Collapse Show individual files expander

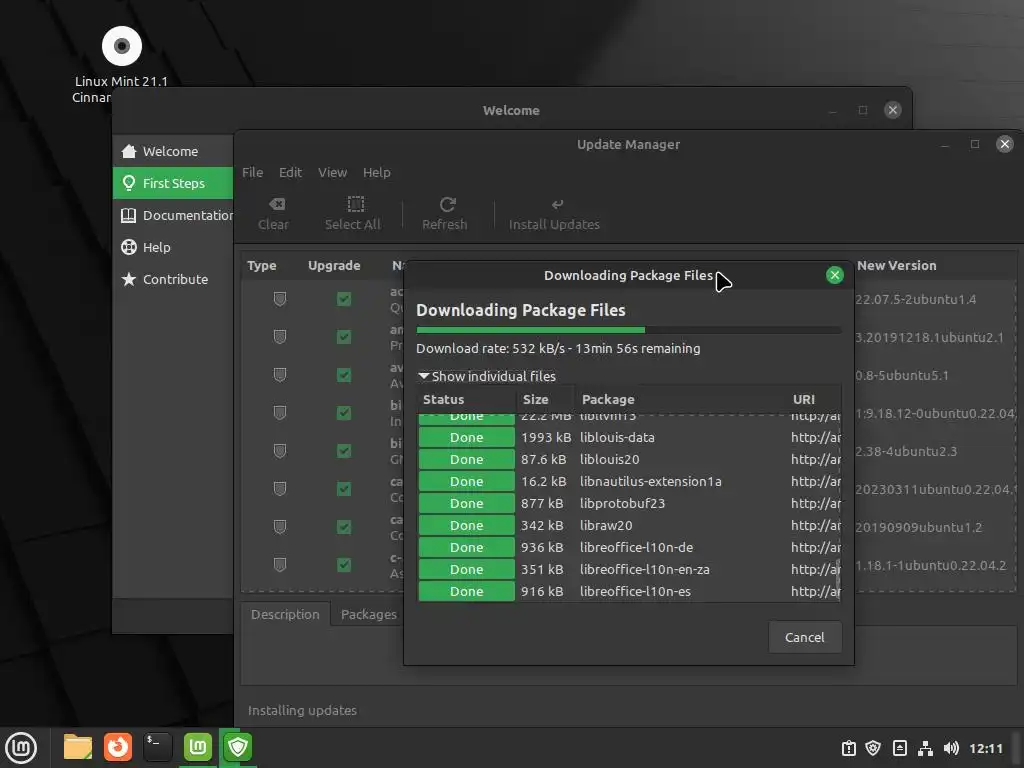coord(487,377)
